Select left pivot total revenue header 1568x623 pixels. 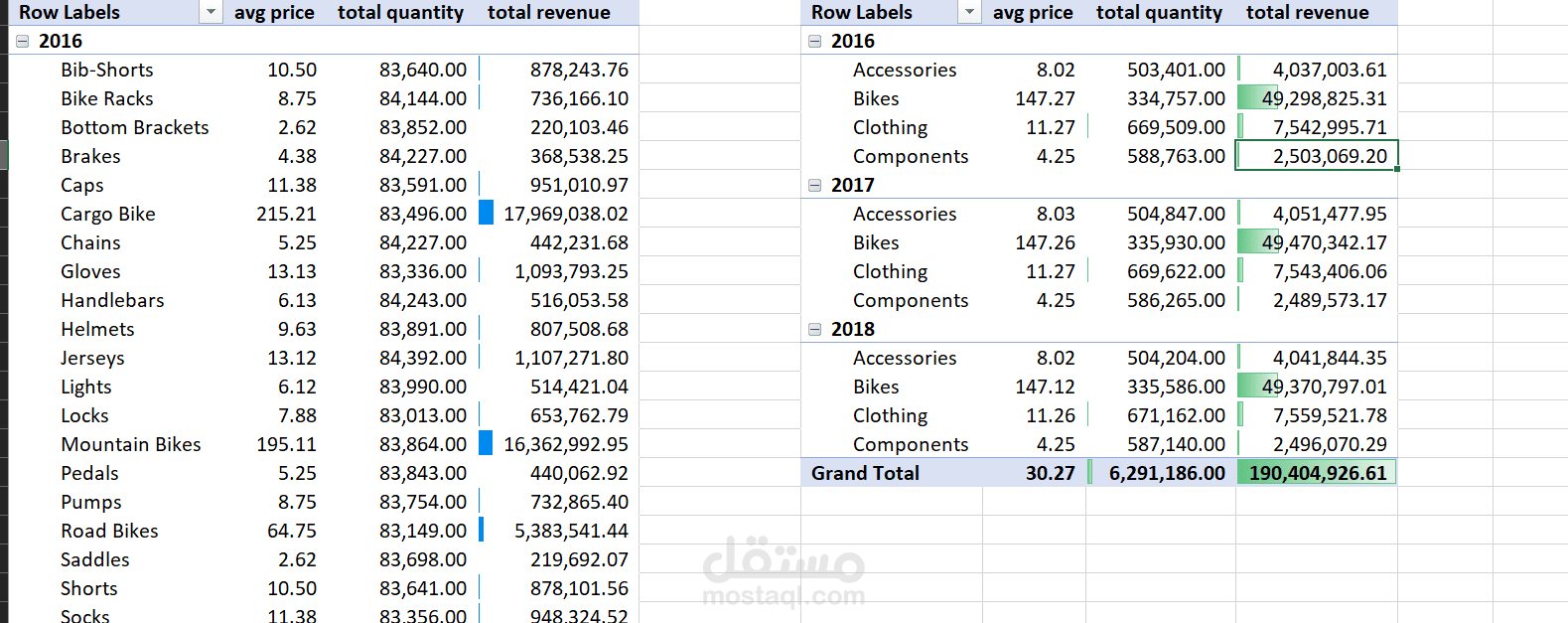[x=549, y=13]
